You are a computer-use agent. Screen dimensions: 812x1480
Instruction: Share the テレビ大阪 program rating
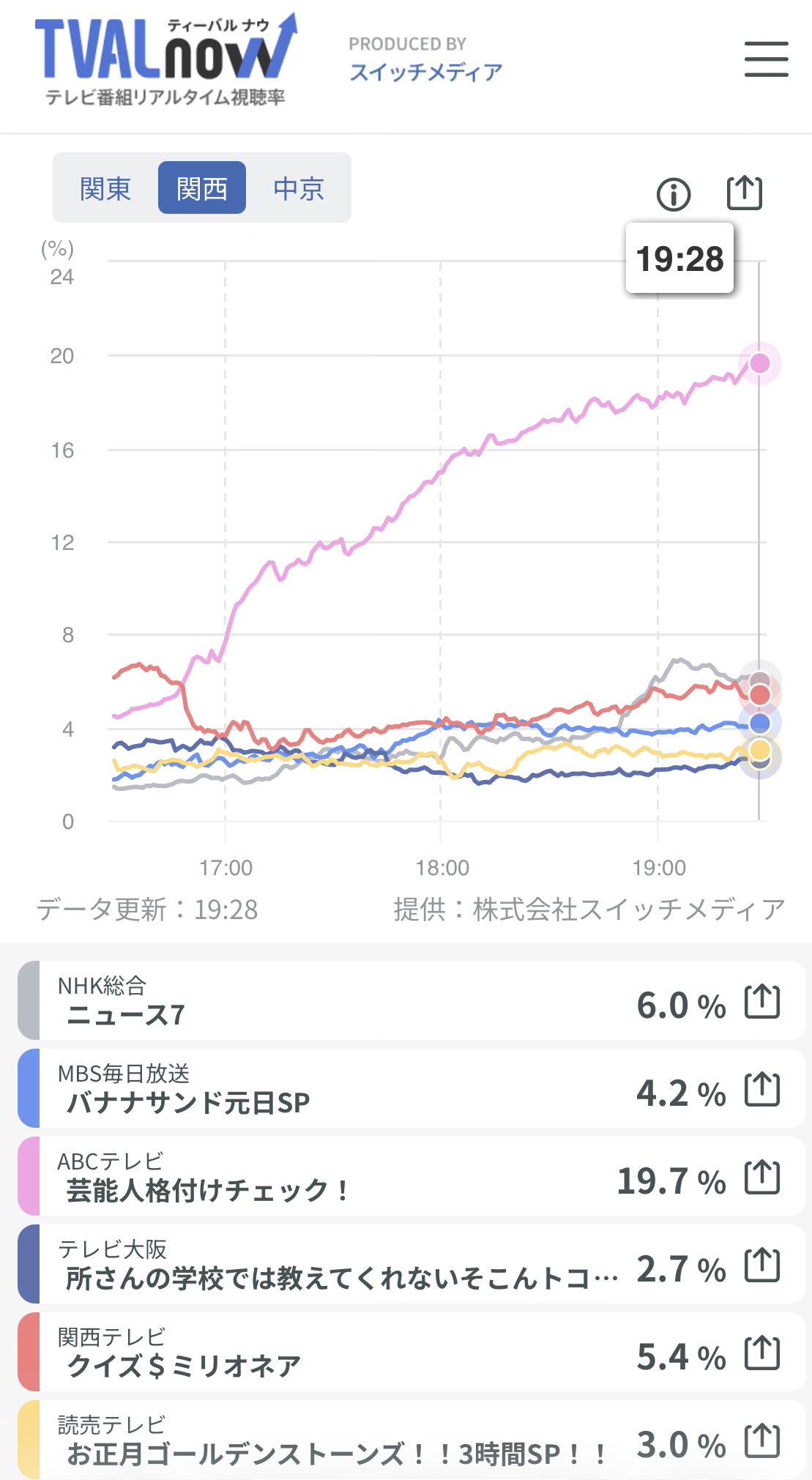762,1265
